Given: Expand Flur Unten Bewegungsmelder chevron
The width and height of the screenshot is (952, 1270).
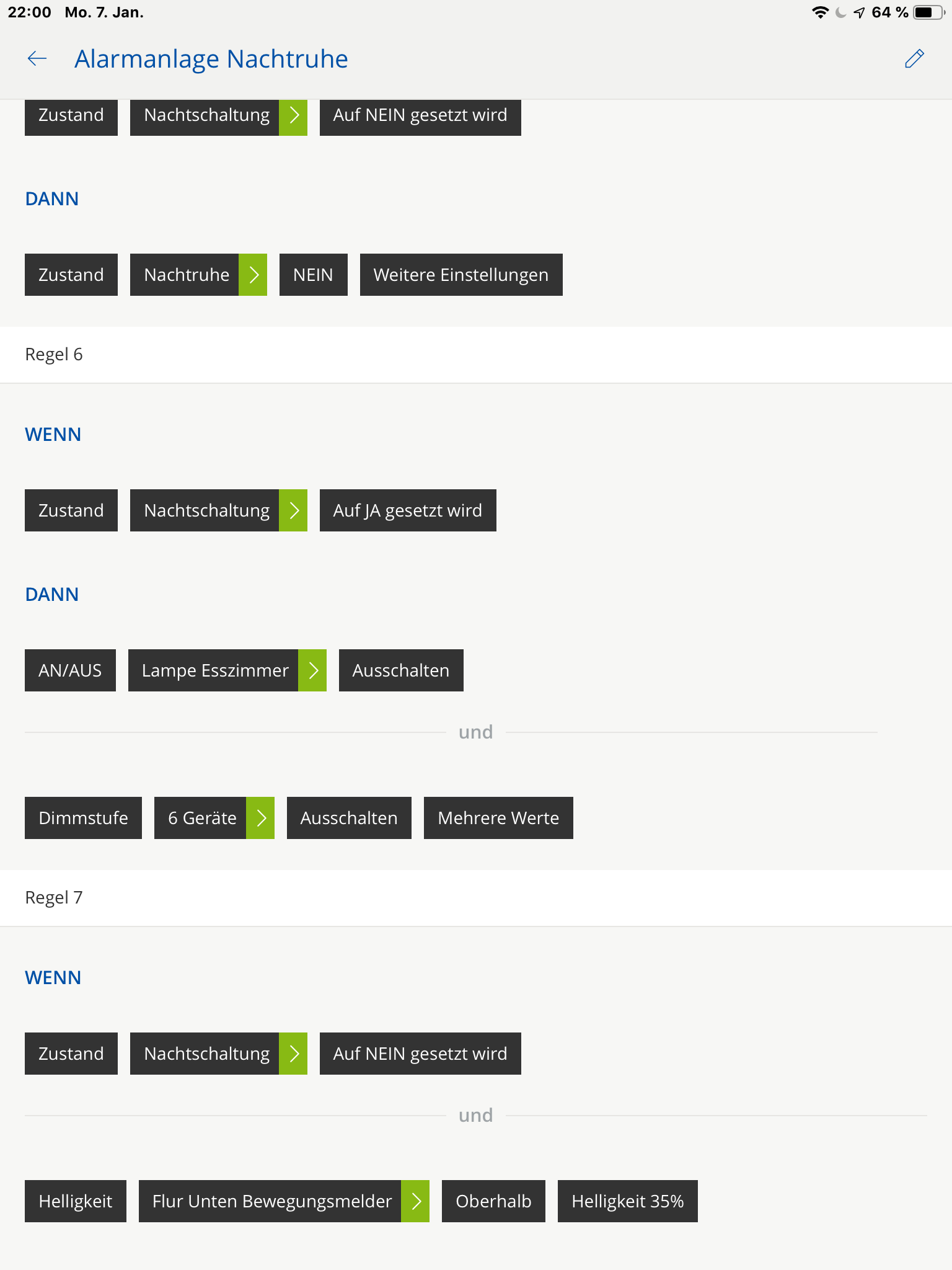Looking at the screenshot, I should click(415, 1201).
